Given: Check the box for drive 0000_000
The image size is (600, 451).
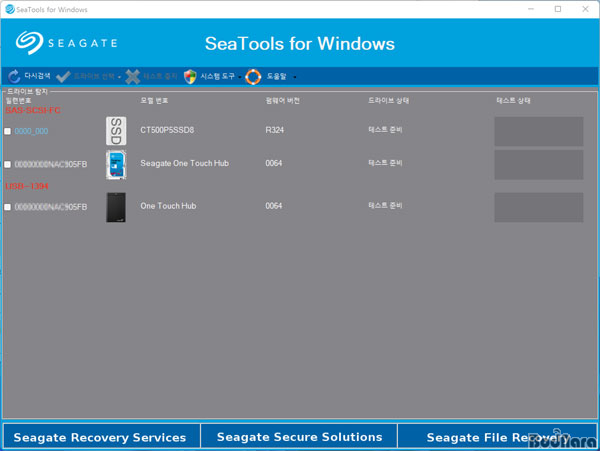Looking at the screenshot, I should click(8, 131).
